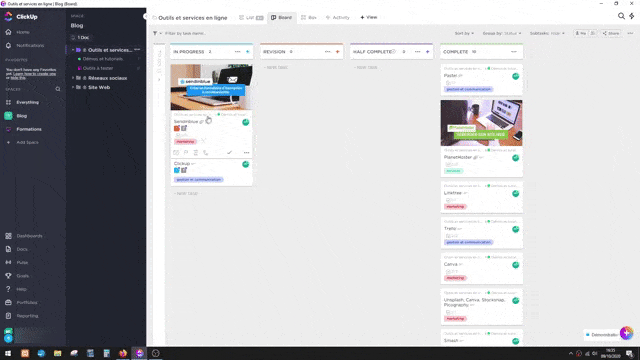
Task: Open the Group by Status dropdown
Action: click(x=502, y=33)
